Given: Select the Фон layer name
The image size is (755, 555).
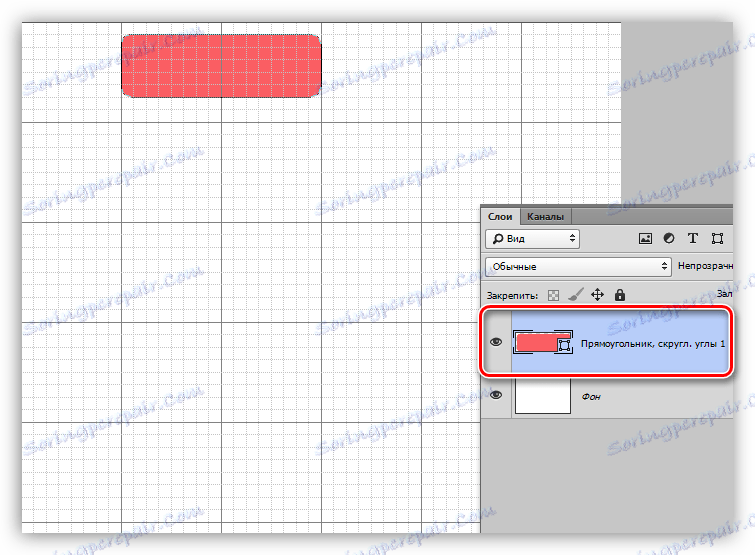Looking at the screenshot, I should click(591, 396).
